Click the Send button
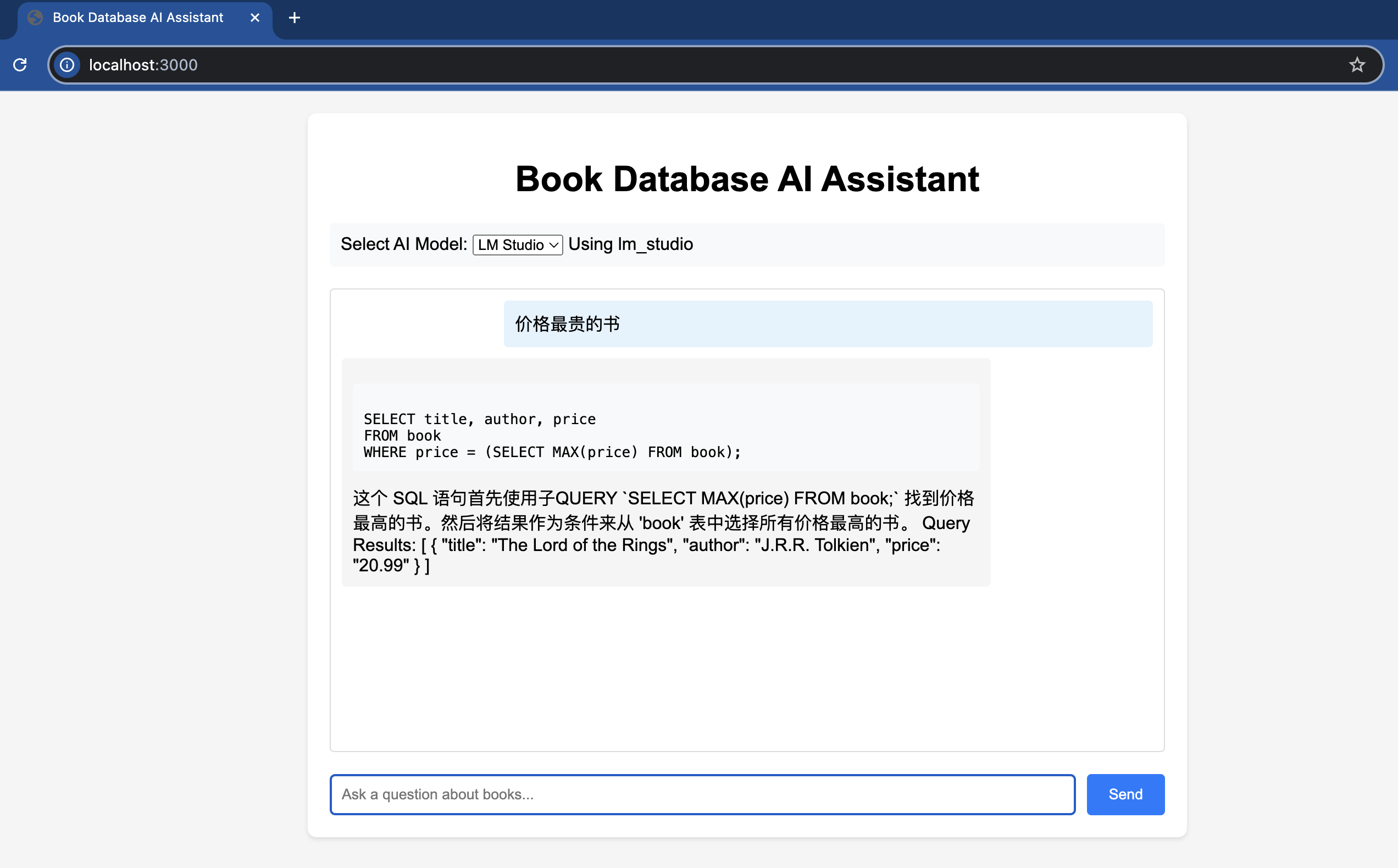This screenshot has height=868, width=1398. pos(1125,794)
